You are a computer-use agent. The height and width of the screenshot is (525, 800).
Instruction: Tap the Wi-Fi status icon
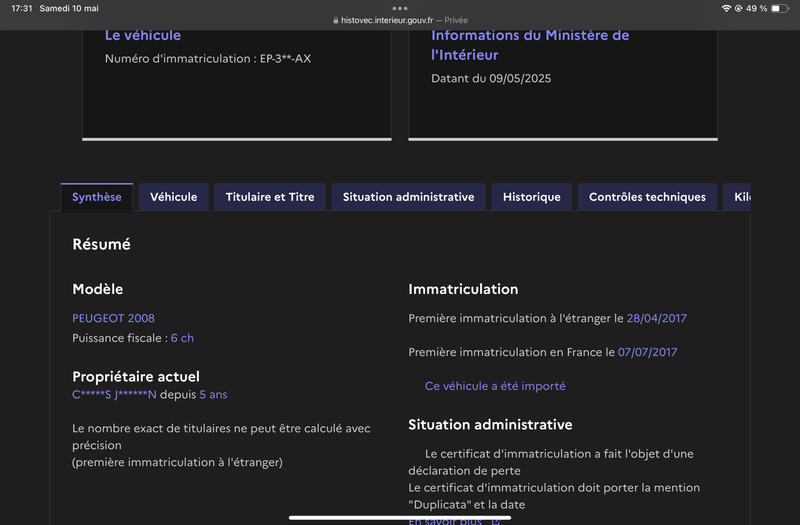pos(726,8)
